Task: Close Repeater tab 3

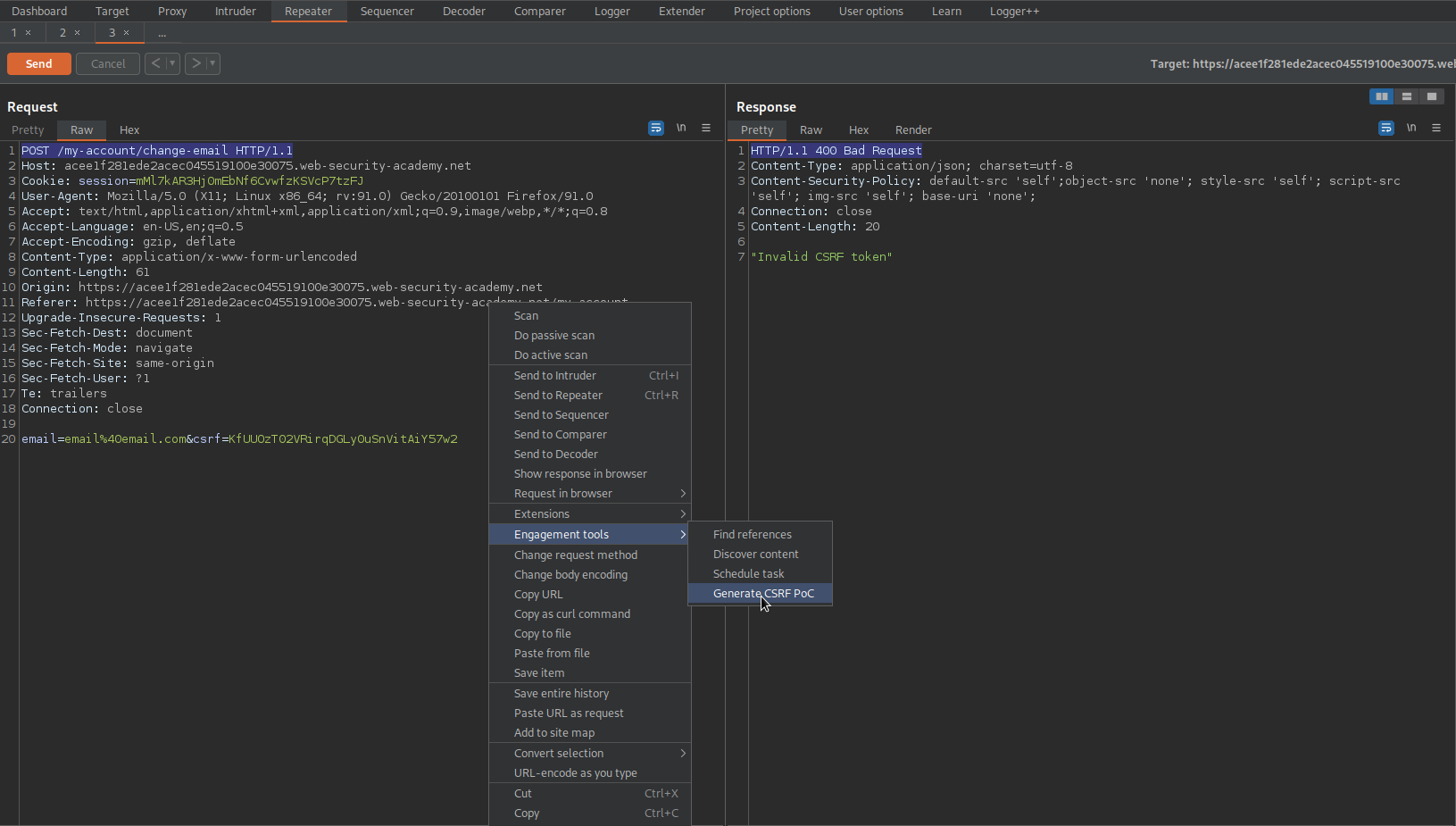Action: point(126,33)
